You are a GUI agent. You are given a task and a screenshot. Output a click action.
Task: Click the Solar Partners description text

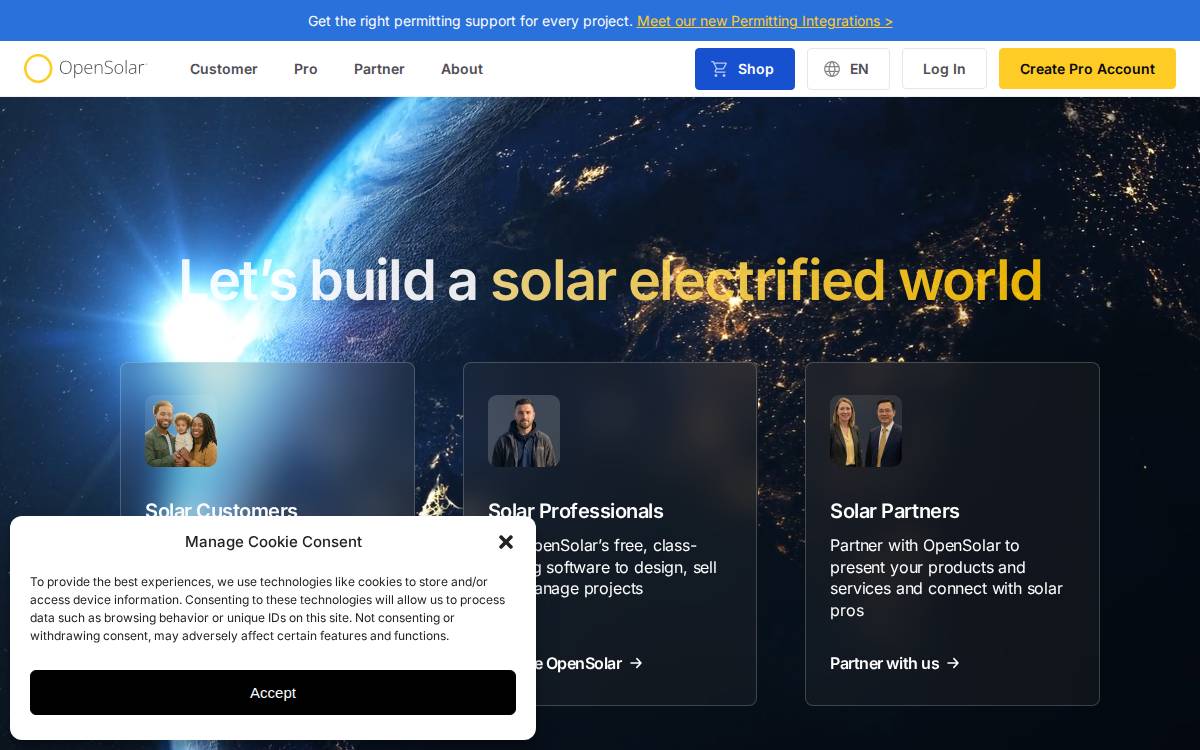click(x=946, y=578)
